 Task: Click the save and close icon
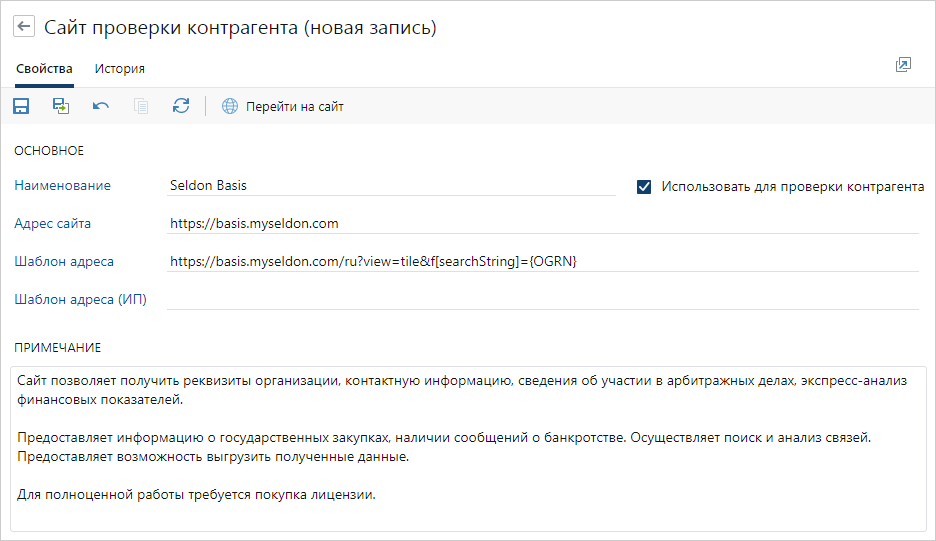point(62,106)
